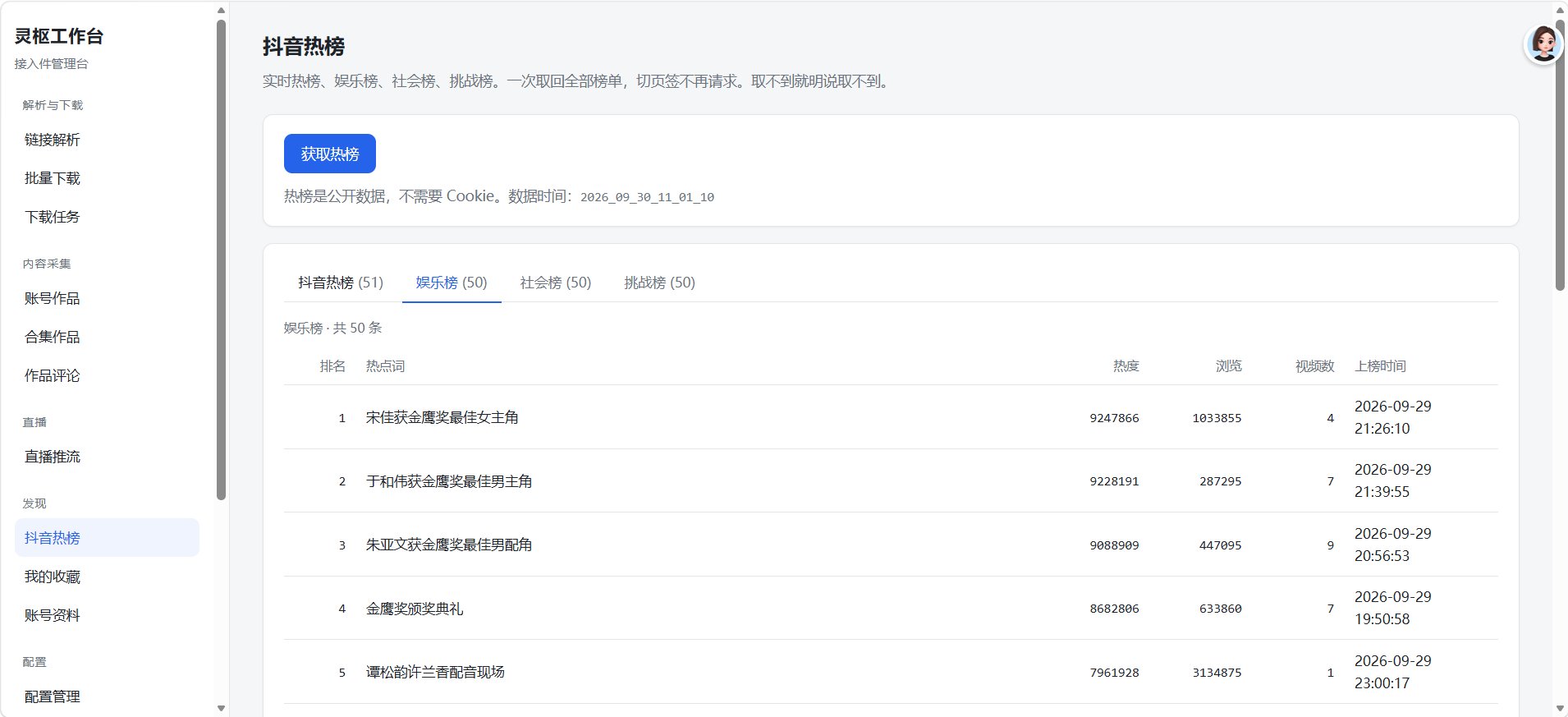Click the sidebar vertical scrollbar thumb
Screen dimensions: 1568x717
pos(221,260)
